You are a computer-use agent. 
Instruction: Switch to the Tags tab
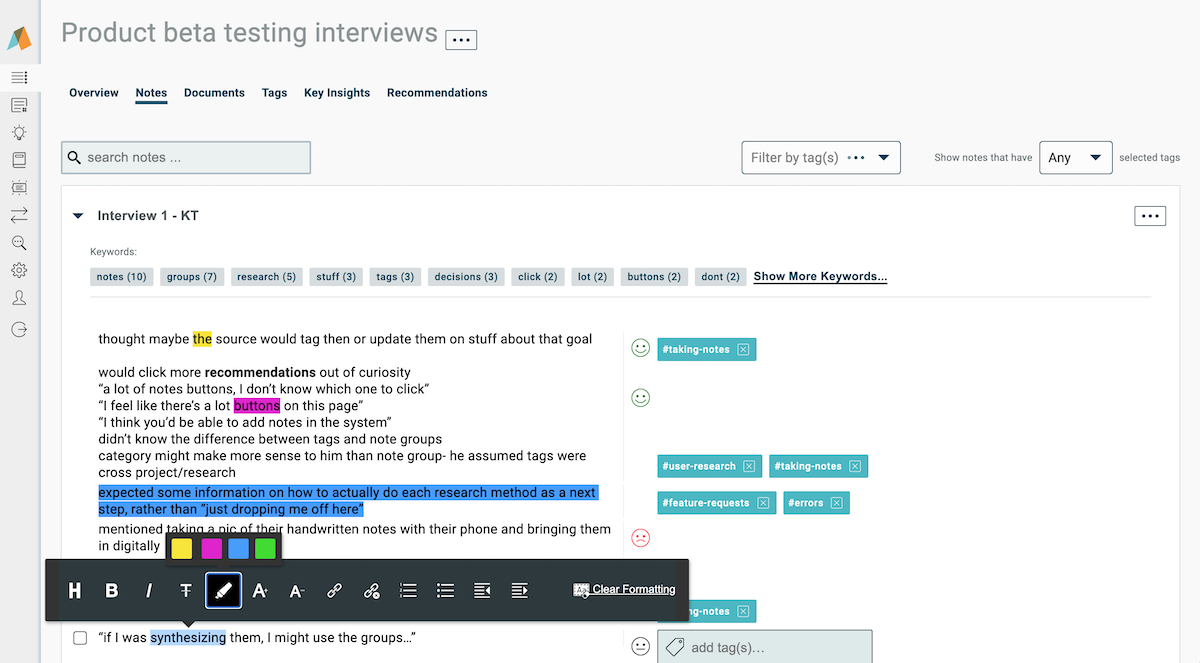point(274,93)
